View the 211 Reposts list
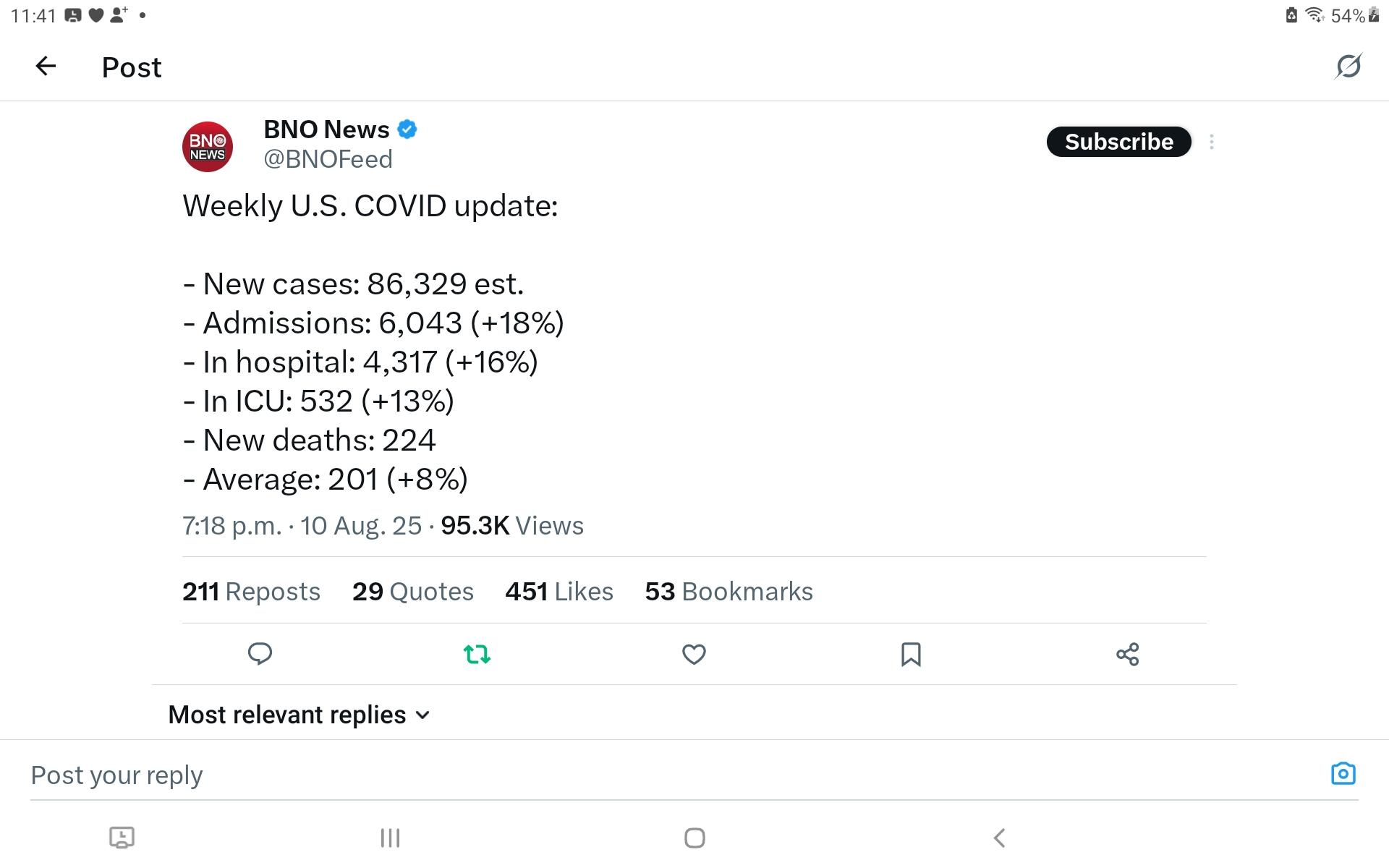 coord(251,591)
